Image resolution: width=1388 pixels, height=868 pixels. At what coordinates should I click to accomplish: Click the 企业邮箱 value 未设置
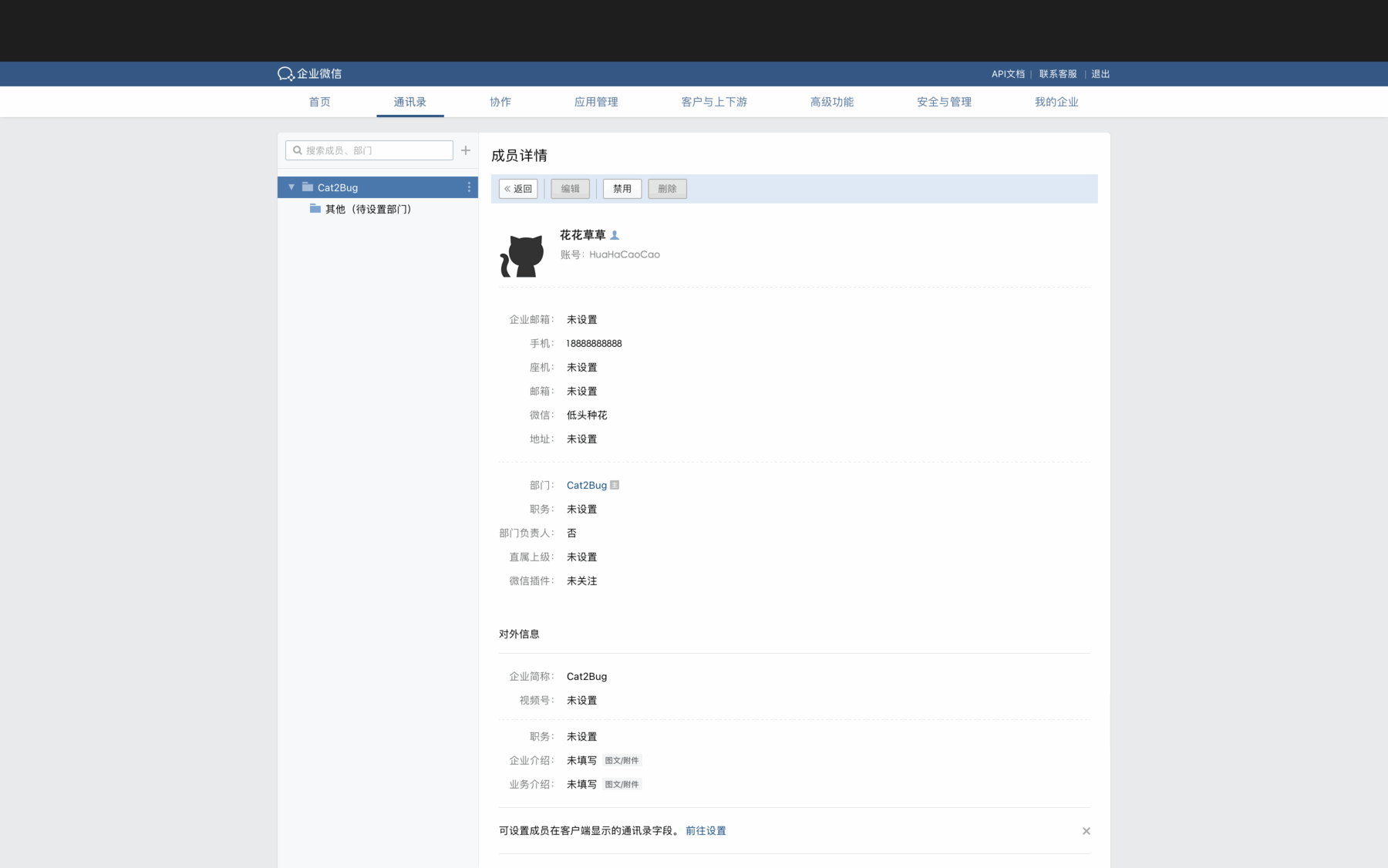tap(582, 320)
